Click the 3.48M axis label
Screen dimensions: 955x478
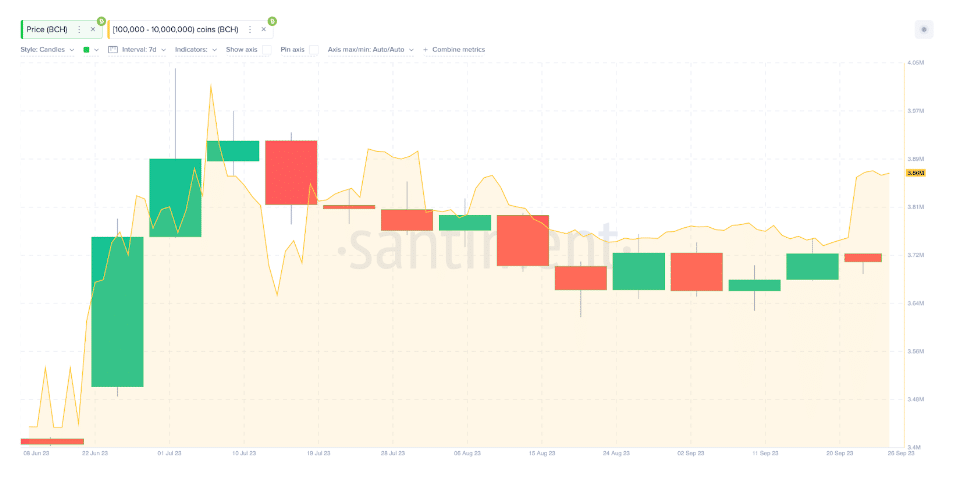coord(915,399)
